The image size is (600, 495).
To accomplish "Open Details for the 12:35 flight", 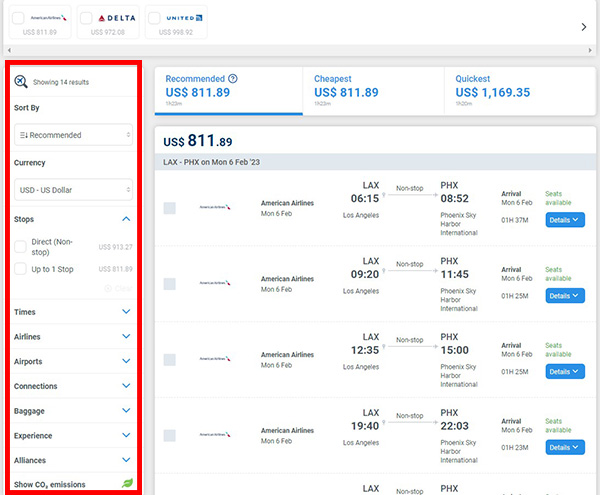I will pyautogui.click(x=565, y=371).
